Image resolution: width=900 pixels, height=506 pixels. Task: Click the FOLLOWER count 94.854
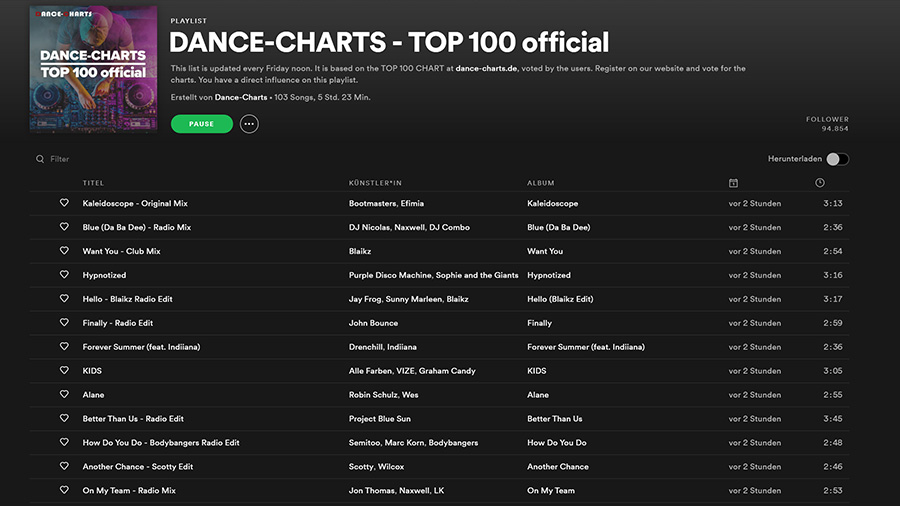835,129
